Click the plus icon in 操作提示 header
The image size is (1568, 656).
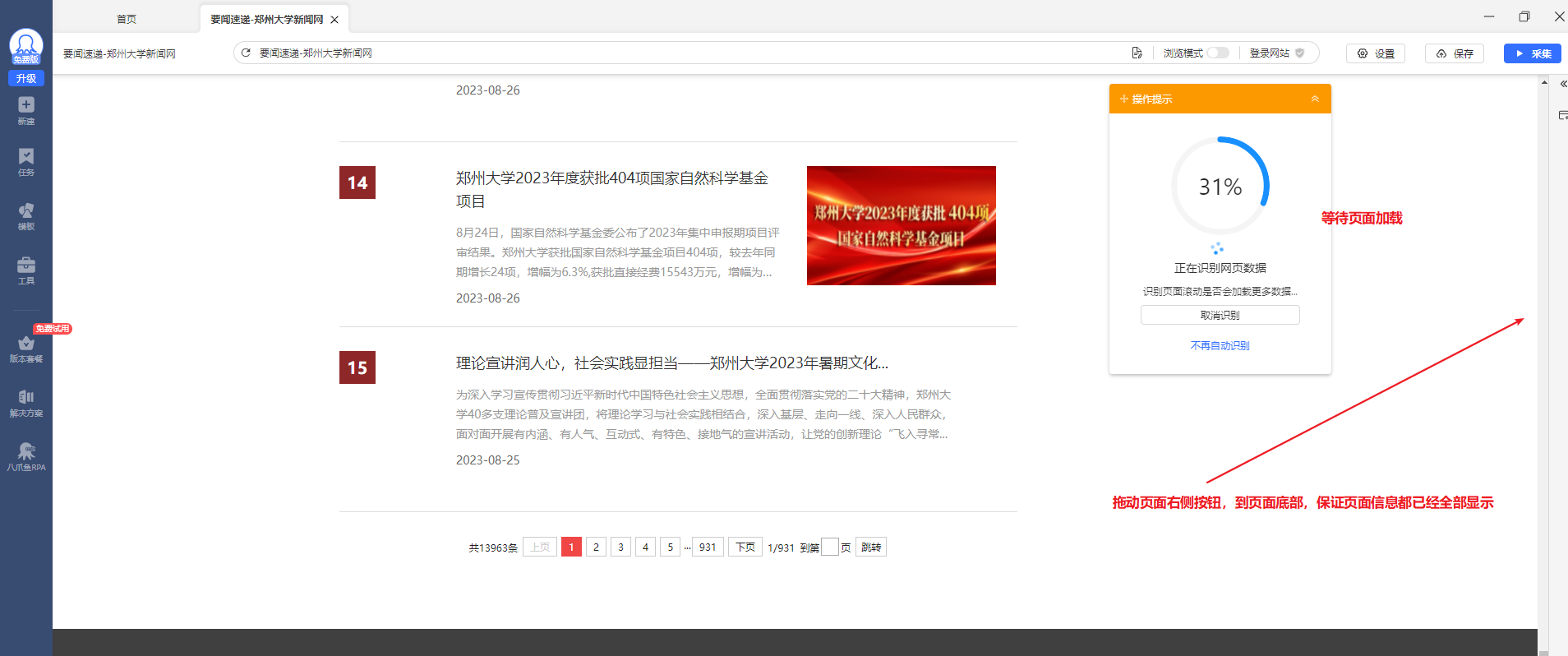click(1123, 99)
